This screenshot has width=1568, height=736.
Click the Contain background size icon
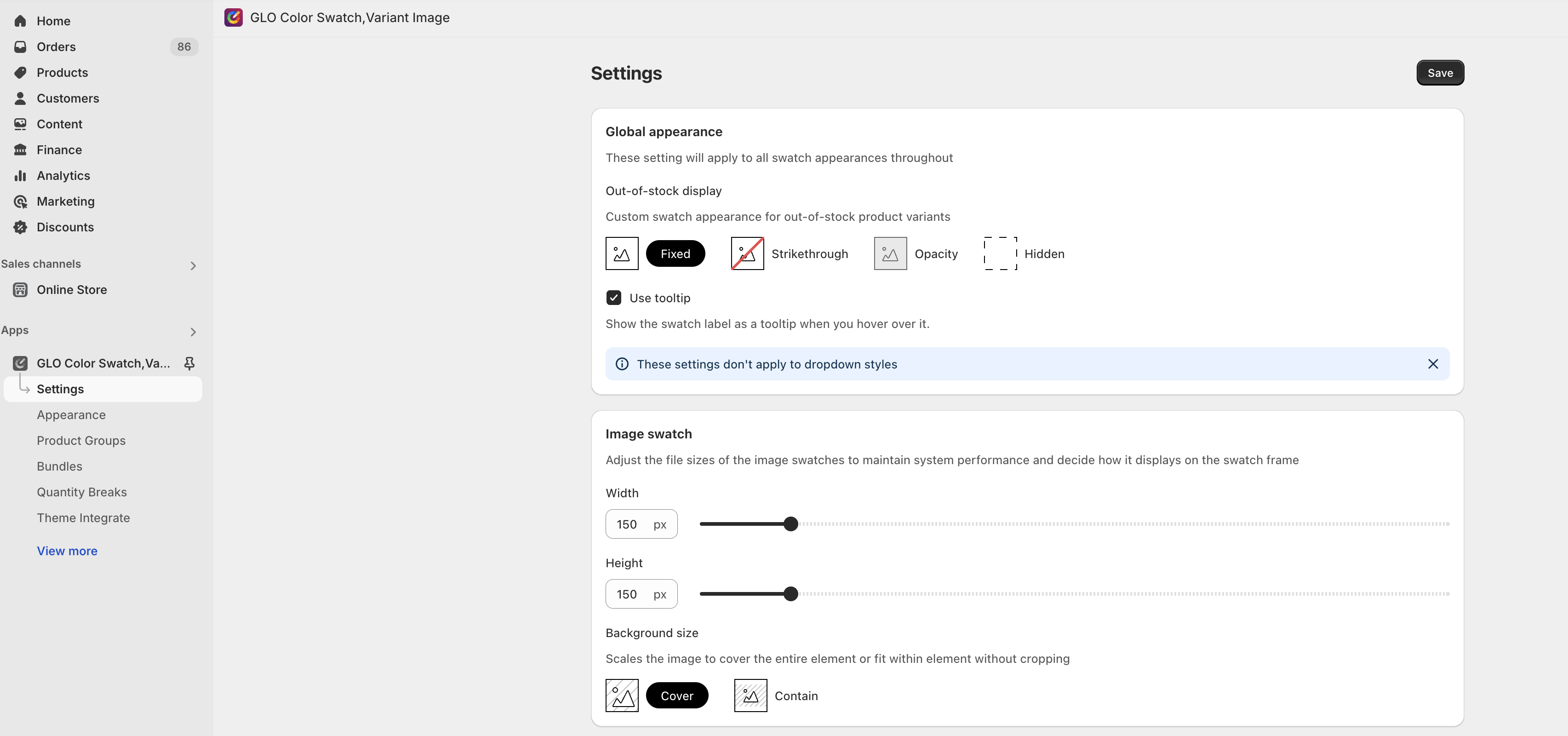pos(750,695)
